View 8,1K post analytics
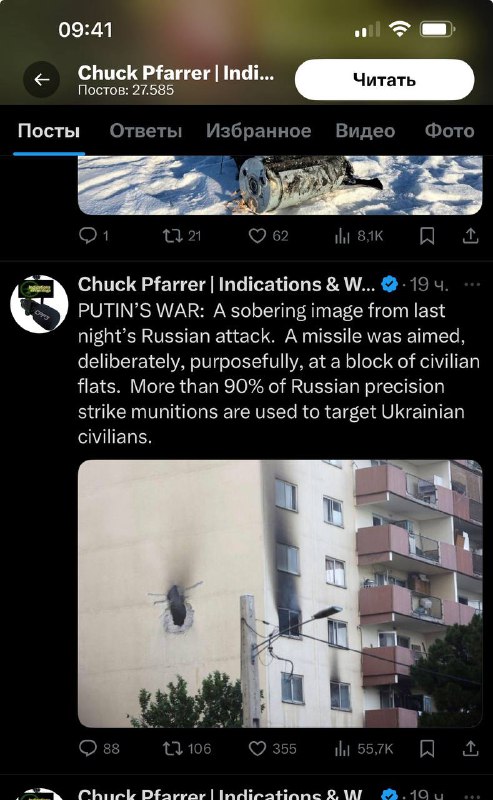493x800 pixels. pyautogui.click(x=359, y=235)
